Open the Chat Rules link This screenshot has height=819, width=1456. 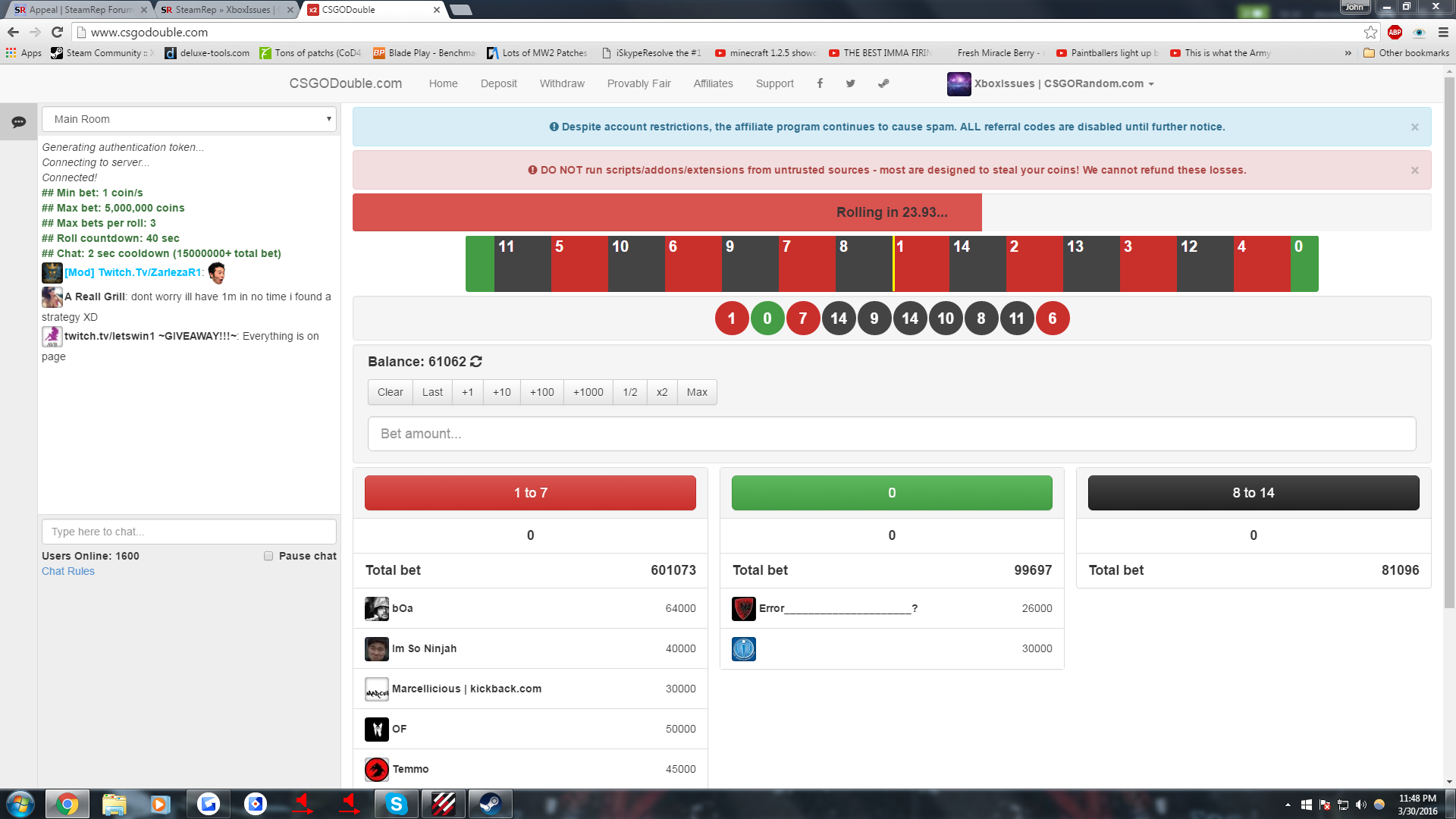tap(68, 571)
